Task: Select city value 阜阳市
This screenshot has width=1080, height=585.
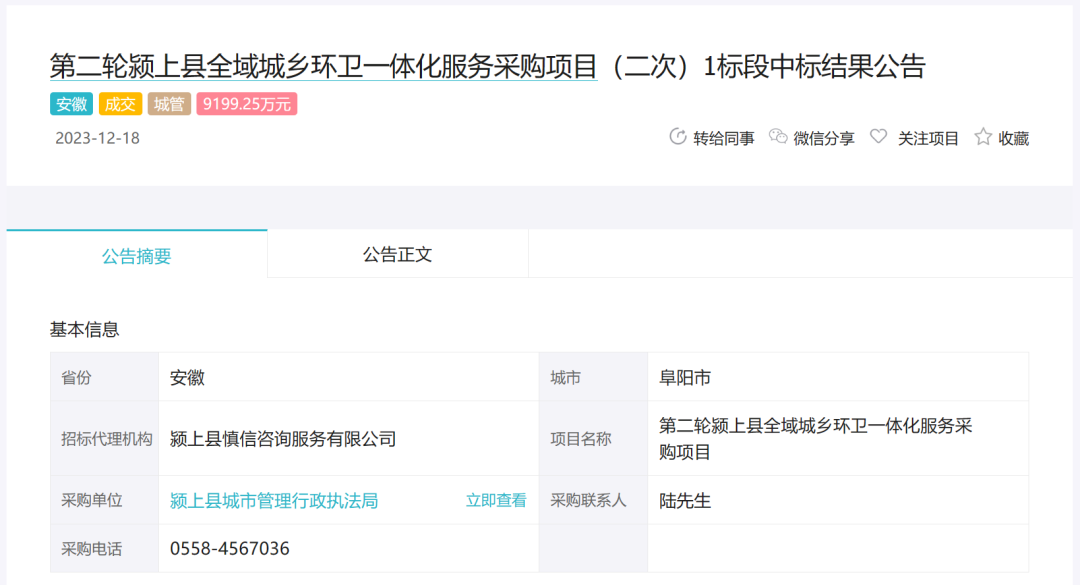Action: [x=685, y=378]
